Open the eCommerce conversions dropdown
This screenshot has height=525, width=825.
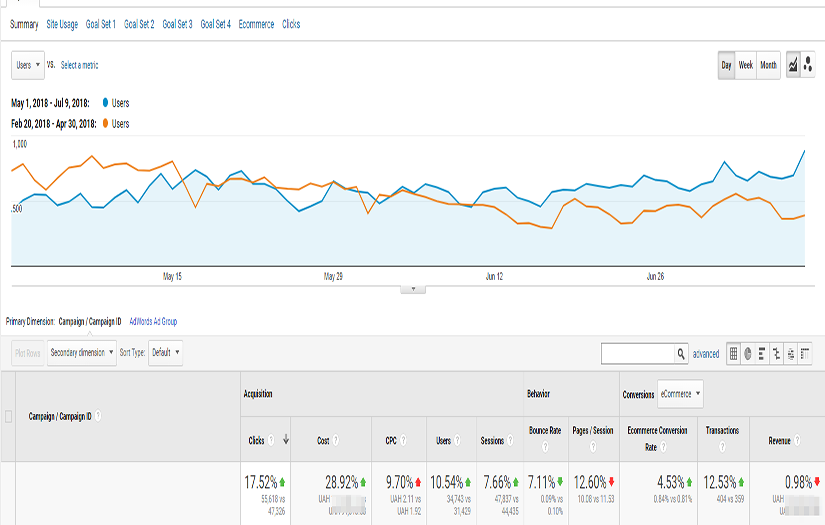[x=680, y=394]
